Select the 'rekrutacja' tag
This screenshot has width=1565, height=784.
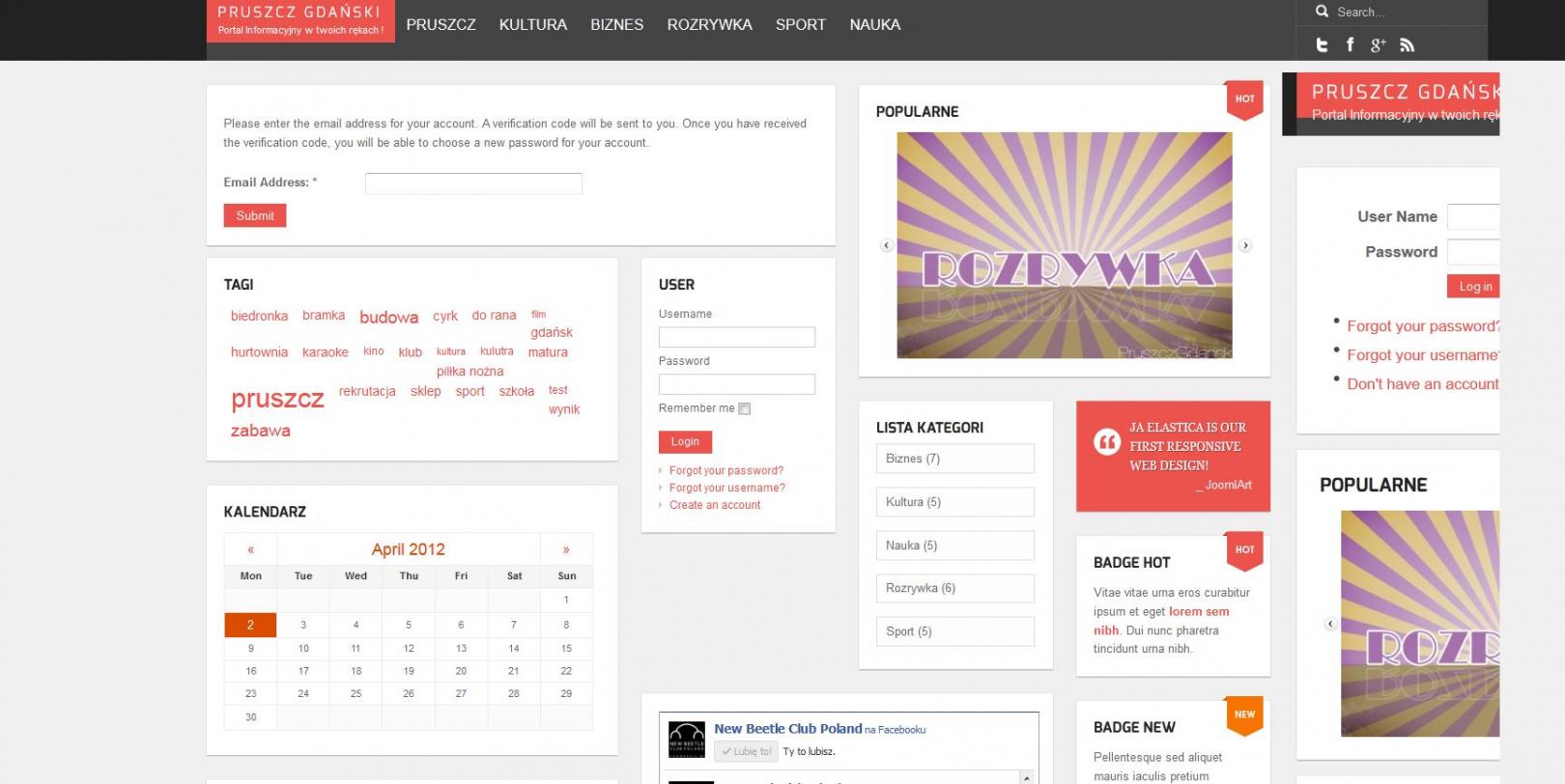click(367, 391)
